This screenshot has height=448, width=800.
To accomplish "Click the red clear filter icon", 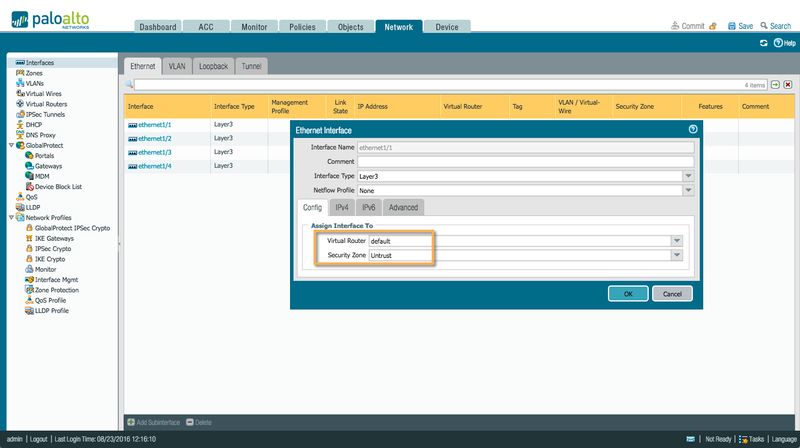I will (x=788, y=85).
